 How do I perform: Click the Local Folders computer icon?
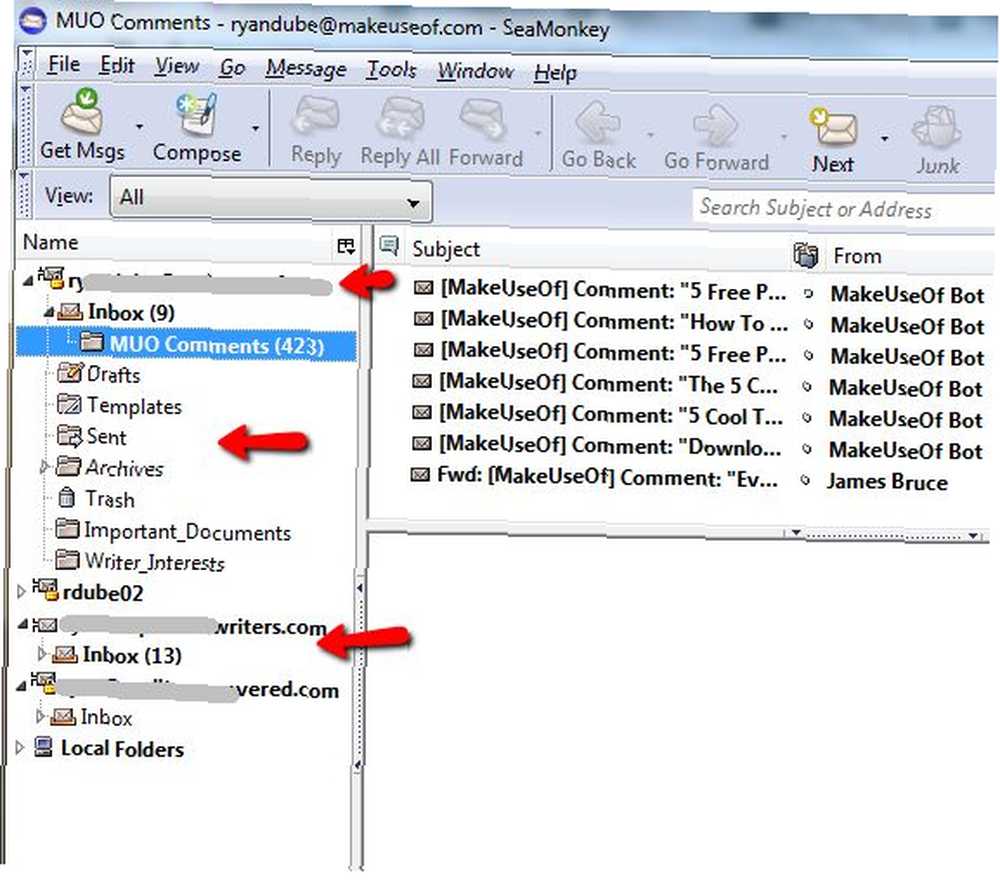pyautogui.click(x=43, y=746)
